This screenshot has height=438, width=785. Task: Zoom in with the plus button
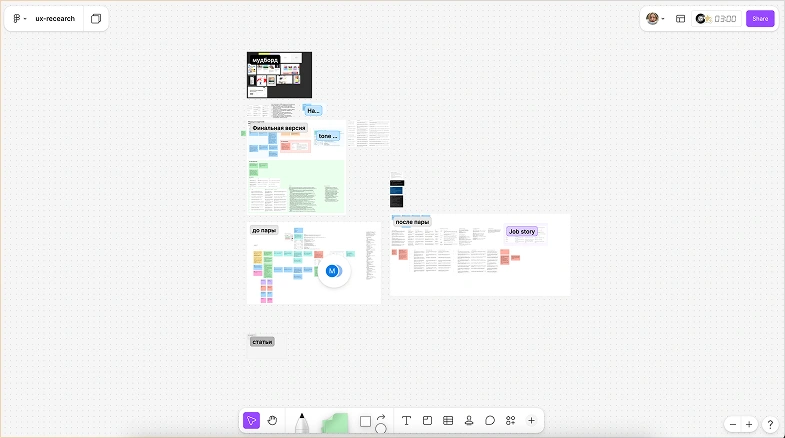coord(749,424)
